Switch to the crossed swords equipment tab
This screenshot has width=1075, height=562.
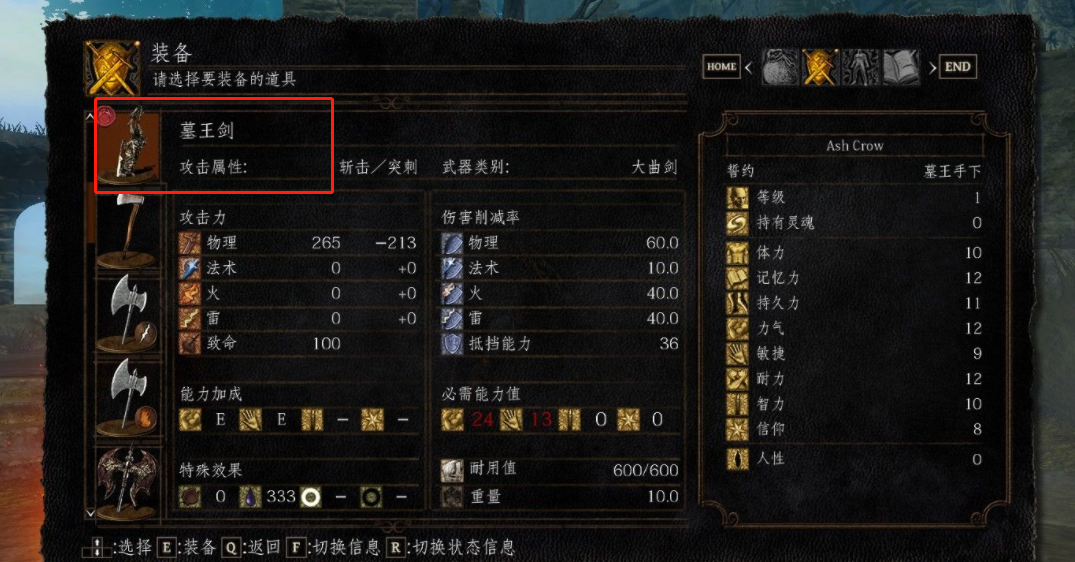point(820,67)
